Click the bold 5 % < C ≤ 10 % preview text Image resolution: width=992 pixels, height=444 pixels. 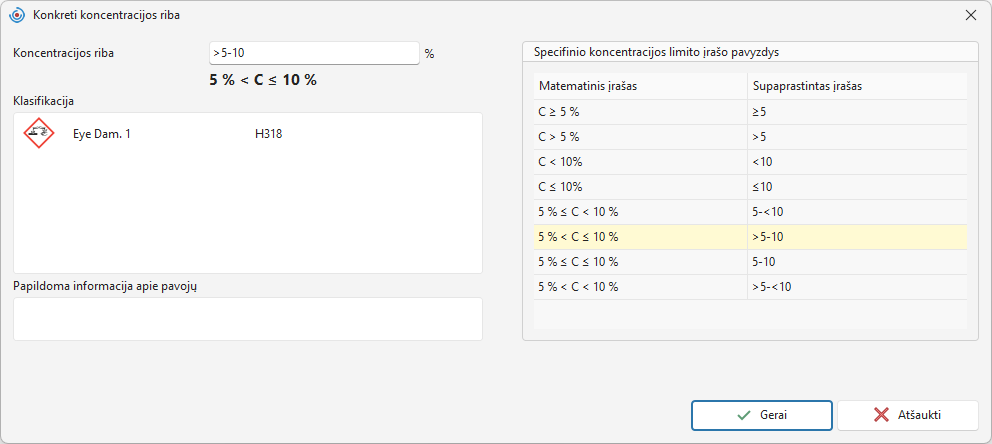tap(263, 80)
